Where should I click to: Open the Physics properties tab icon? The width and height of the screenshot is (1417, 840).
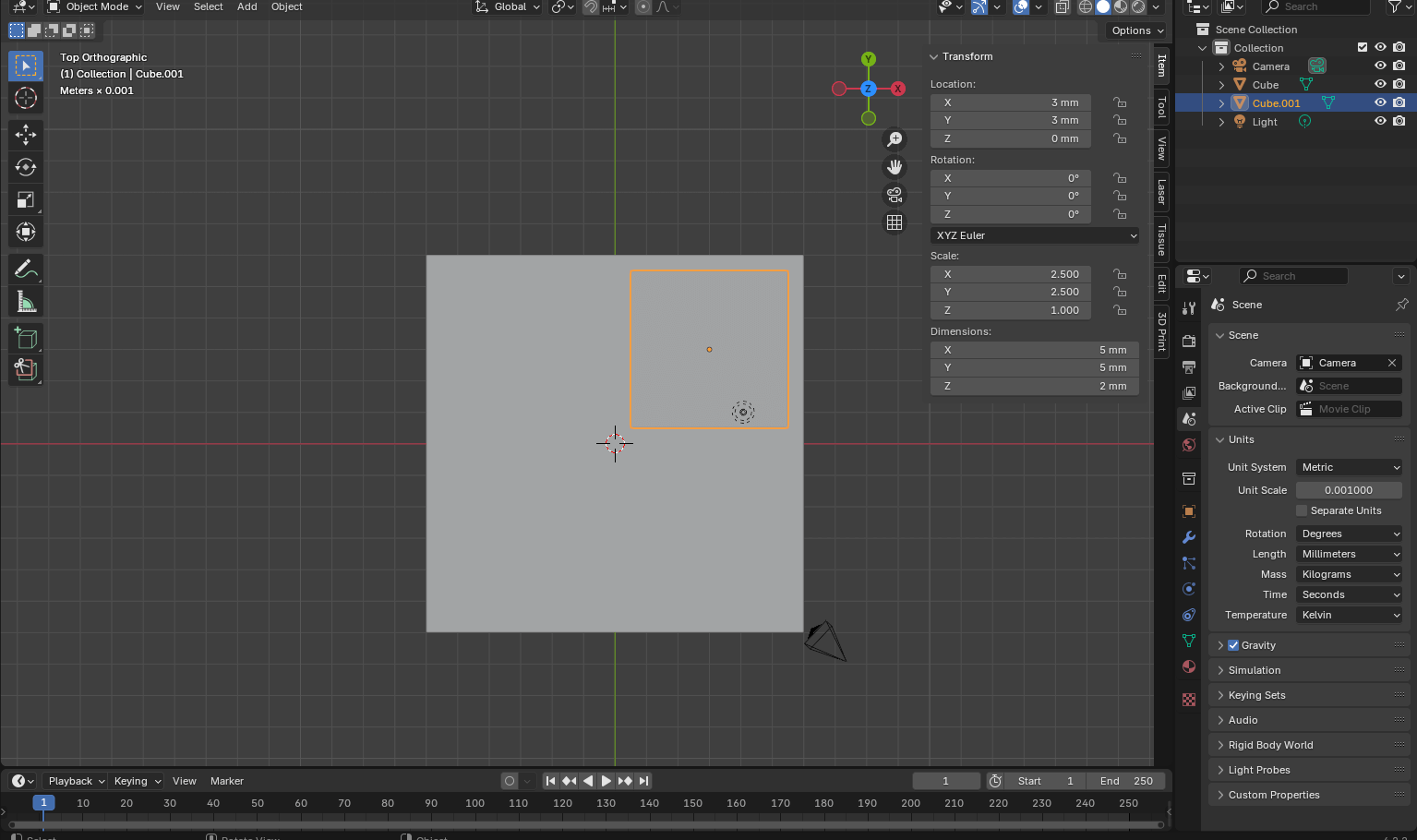1189,589
